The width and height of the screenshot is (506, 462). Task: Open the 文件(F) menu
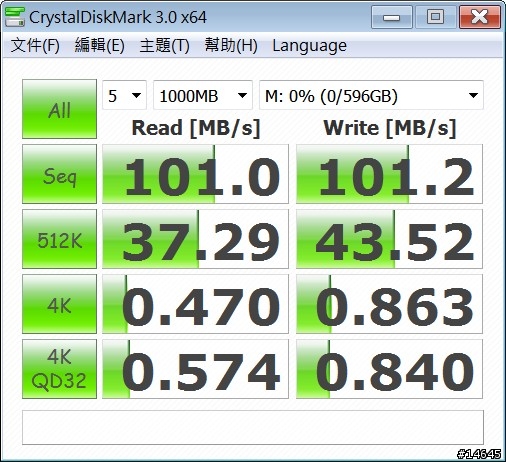click(x=35, y=45)
